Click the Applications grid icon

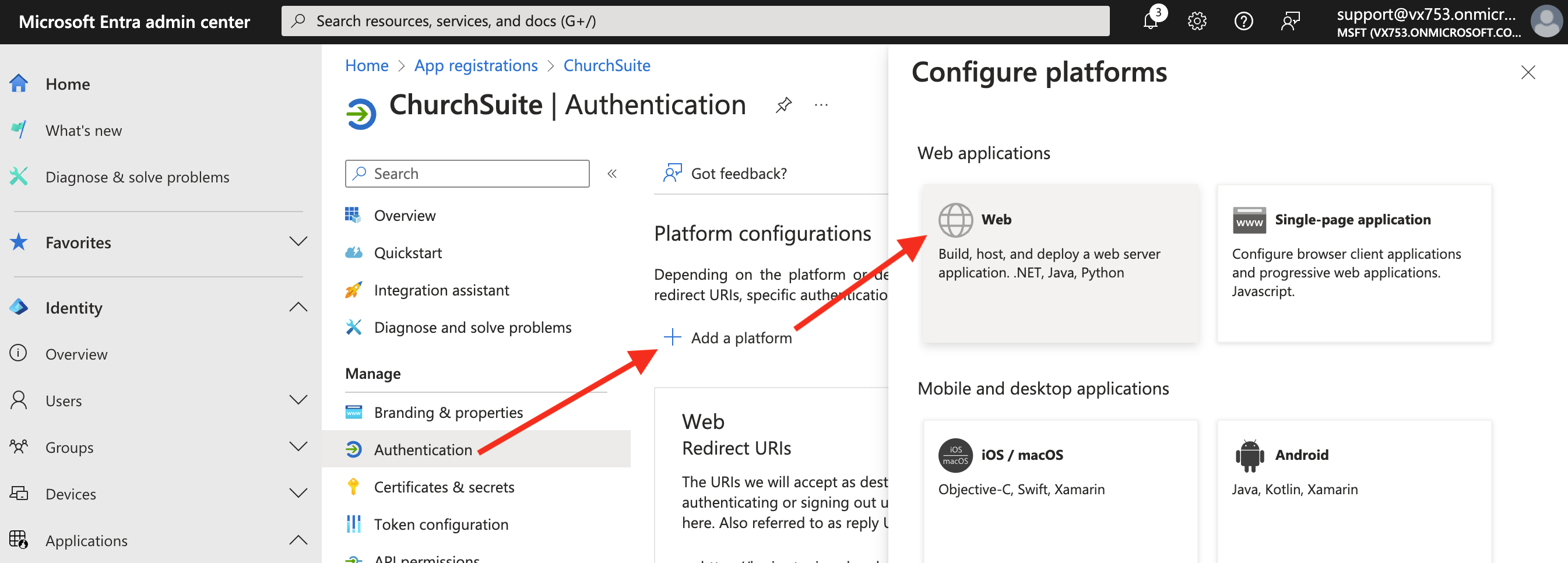(x=19, y=540)
